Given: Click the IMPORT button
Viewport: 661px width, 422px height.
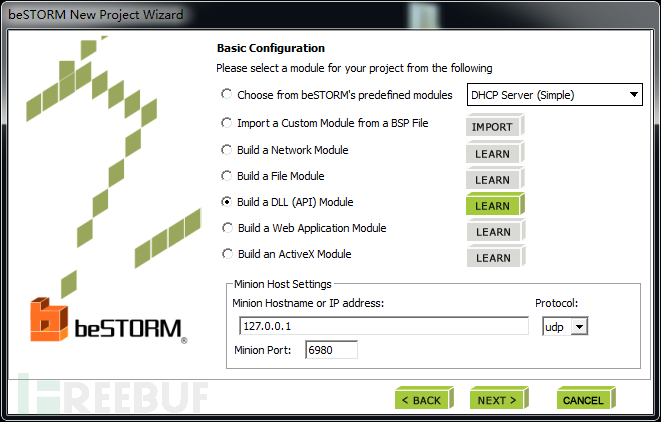Looking at the screenshot, I should click(495, 125).
